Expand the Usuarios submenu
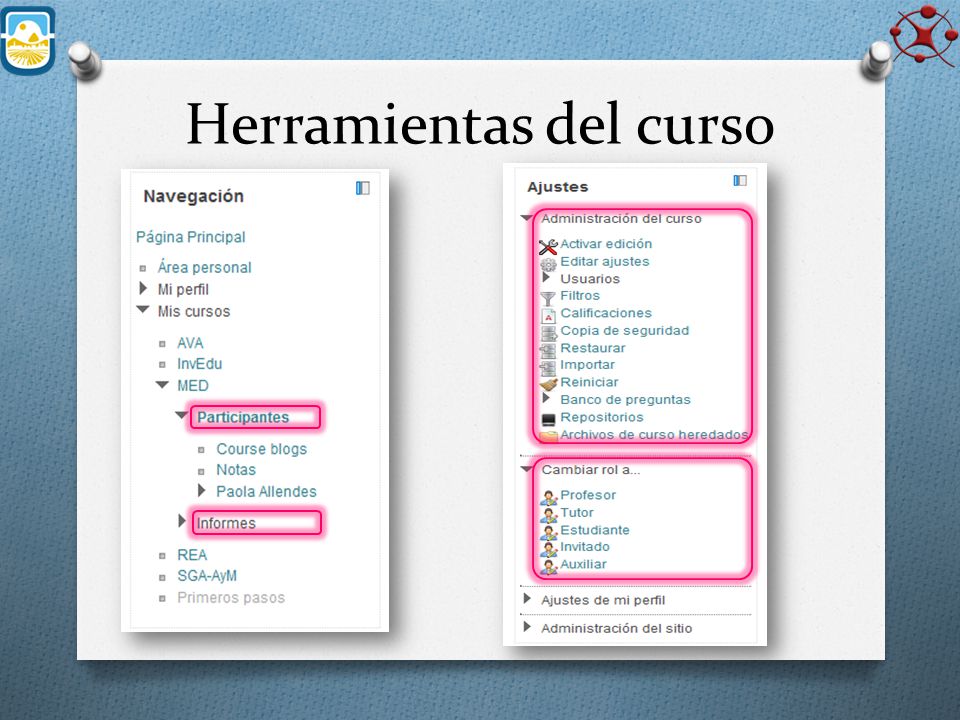 tap(546, 277)
